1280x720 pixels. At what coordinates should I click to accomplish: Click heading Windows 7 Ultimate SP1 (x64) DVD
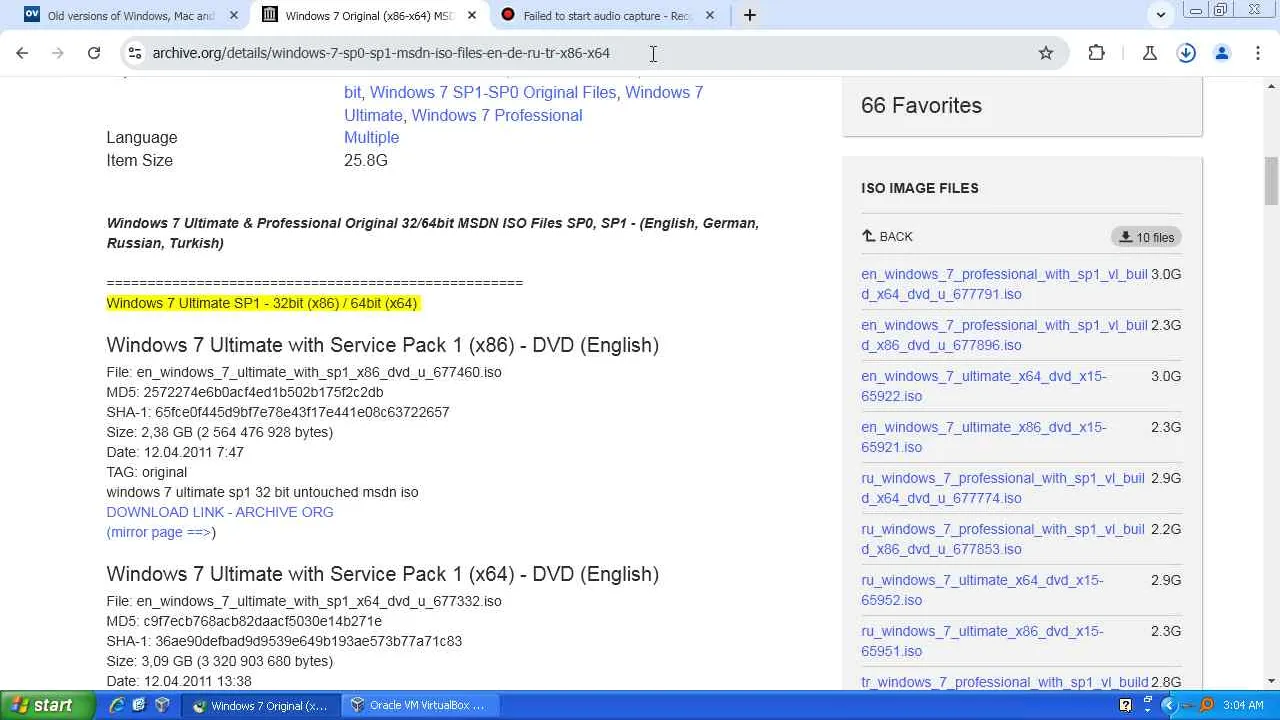point(383,574)
